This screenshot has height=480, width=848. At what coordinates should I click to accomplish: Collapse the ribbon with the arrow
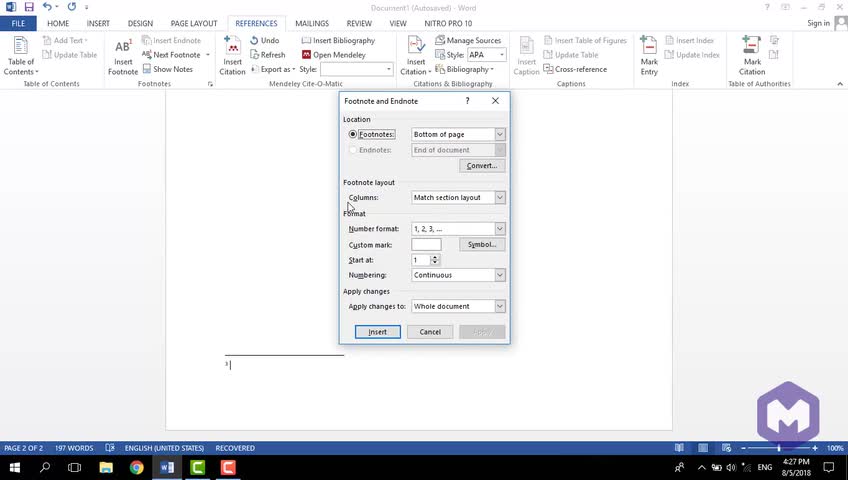(x=840, y=84)
